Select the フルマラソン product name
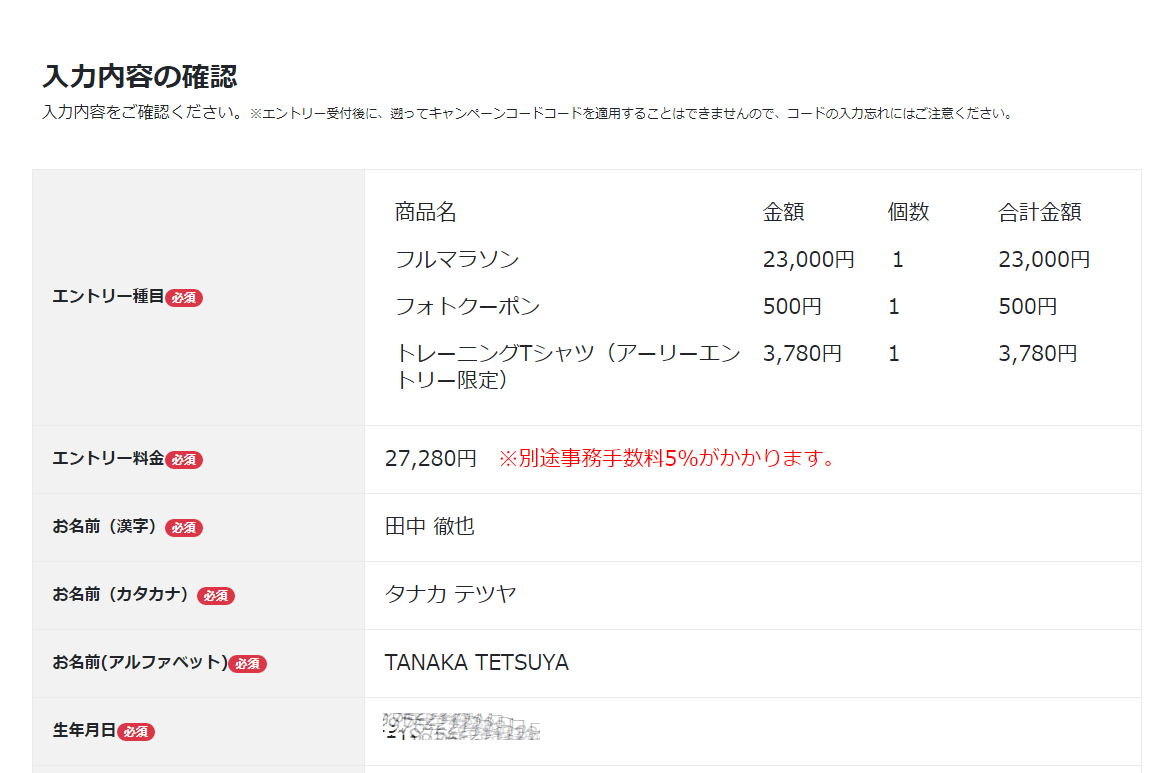The image size is (1159, 773). (457, 260)
